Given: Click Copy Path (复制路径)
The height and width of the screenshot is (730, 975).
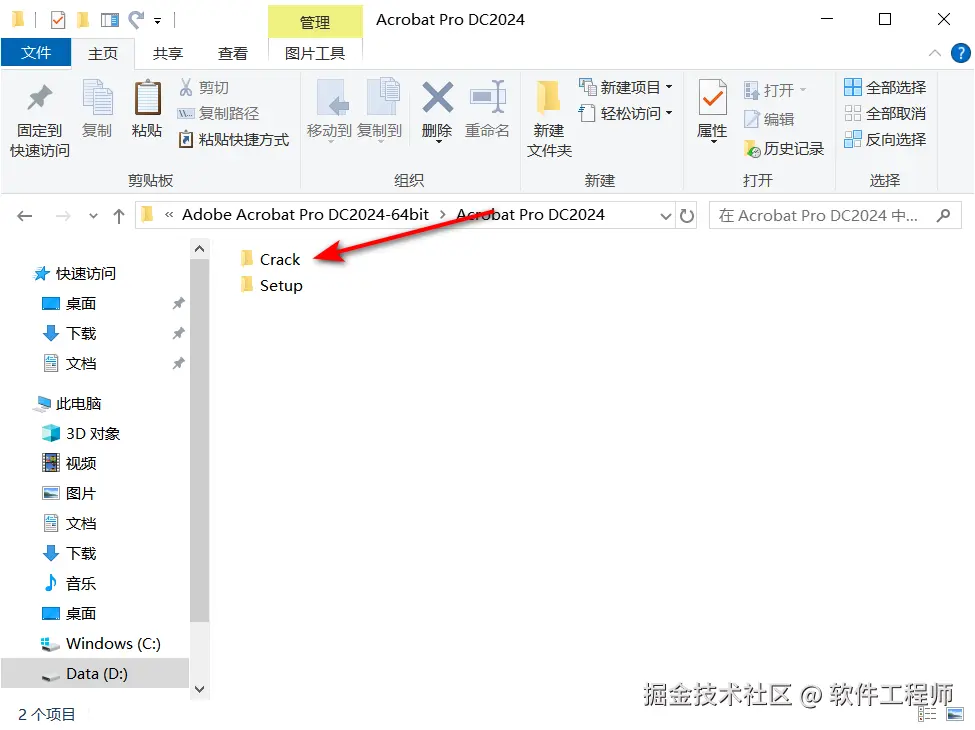Looking at the screenshot, I should (x=218, y=113).
